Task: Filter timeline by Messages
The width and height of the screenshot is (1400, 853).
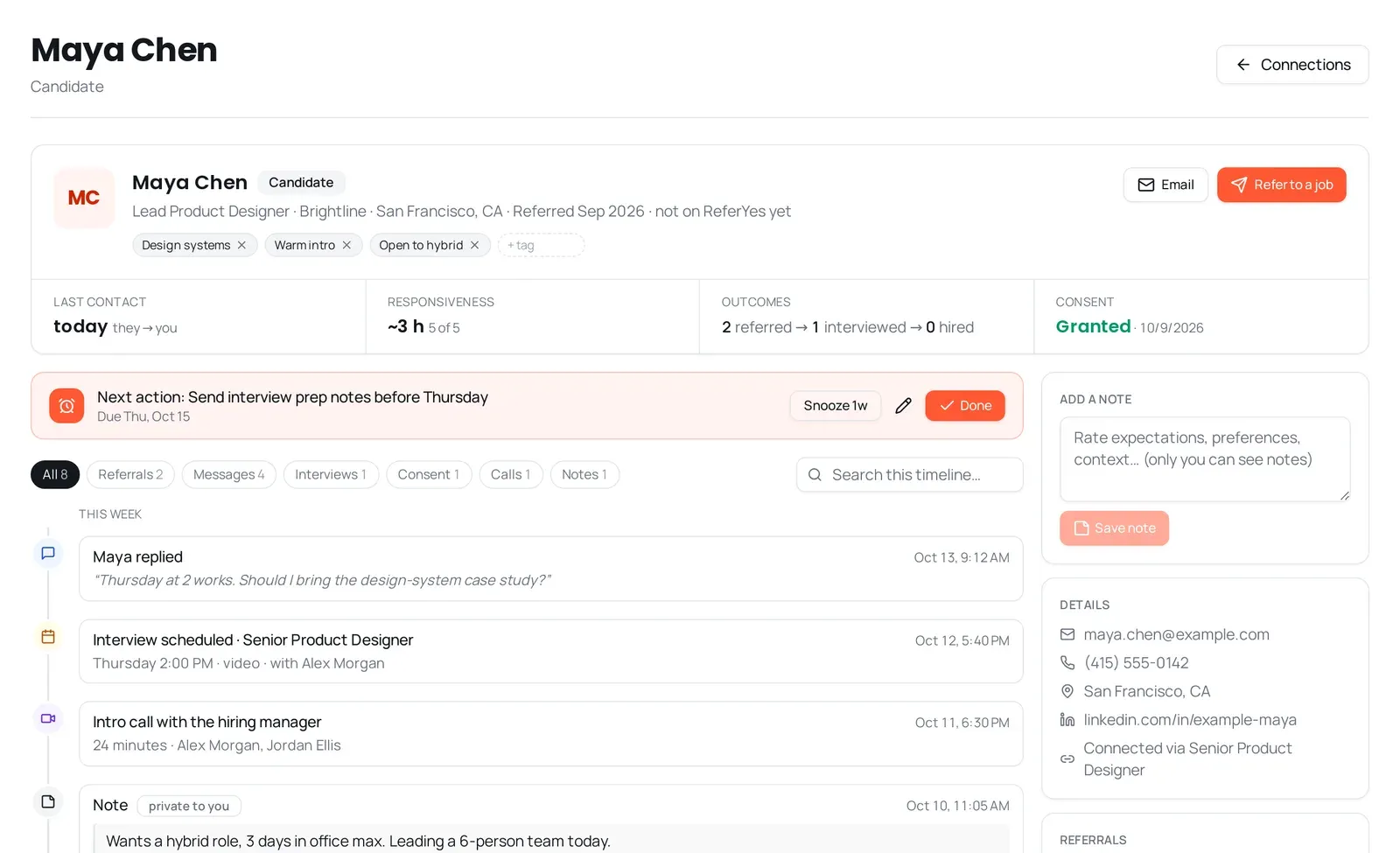Action: point(229,474)
